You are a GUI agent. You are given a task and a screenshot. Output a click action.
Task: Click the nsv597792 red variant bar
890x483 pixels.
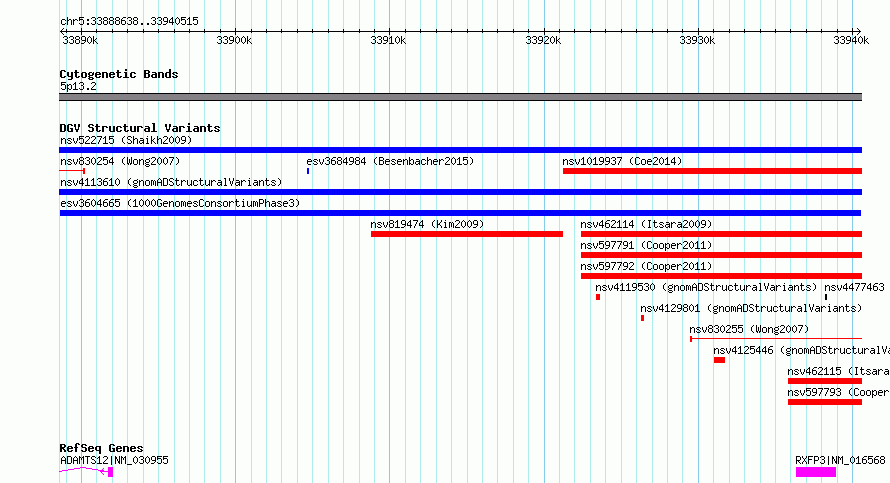coord(721,276)
